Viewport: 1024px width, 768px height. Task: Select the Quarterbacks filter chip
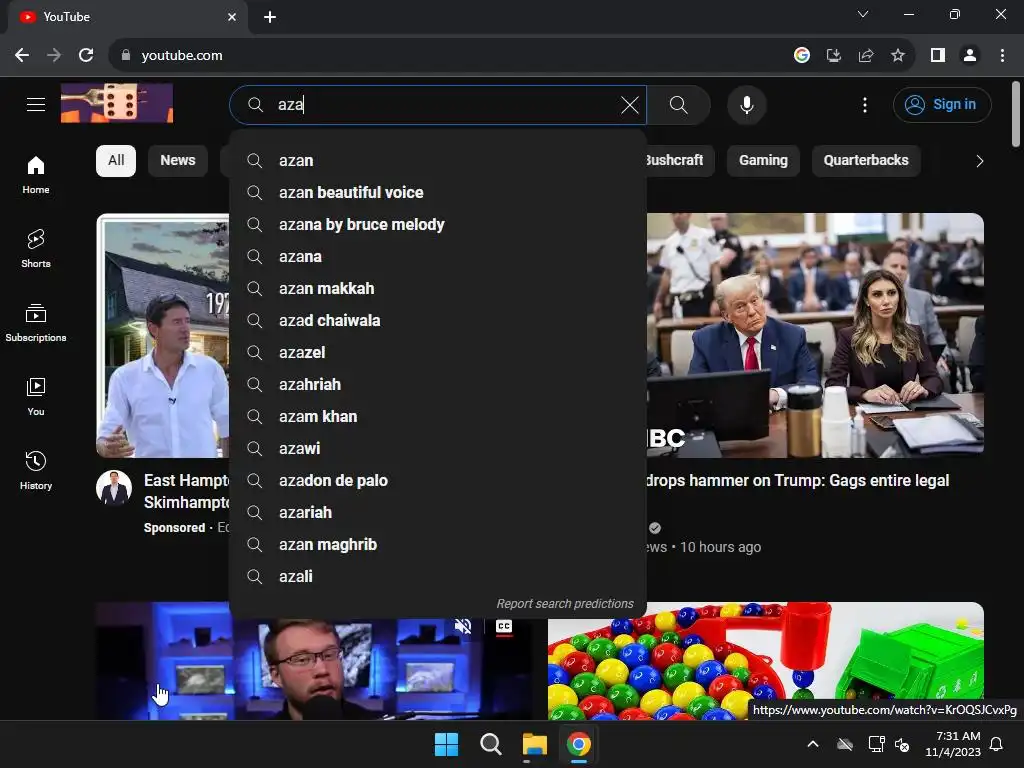click(866, 161)
